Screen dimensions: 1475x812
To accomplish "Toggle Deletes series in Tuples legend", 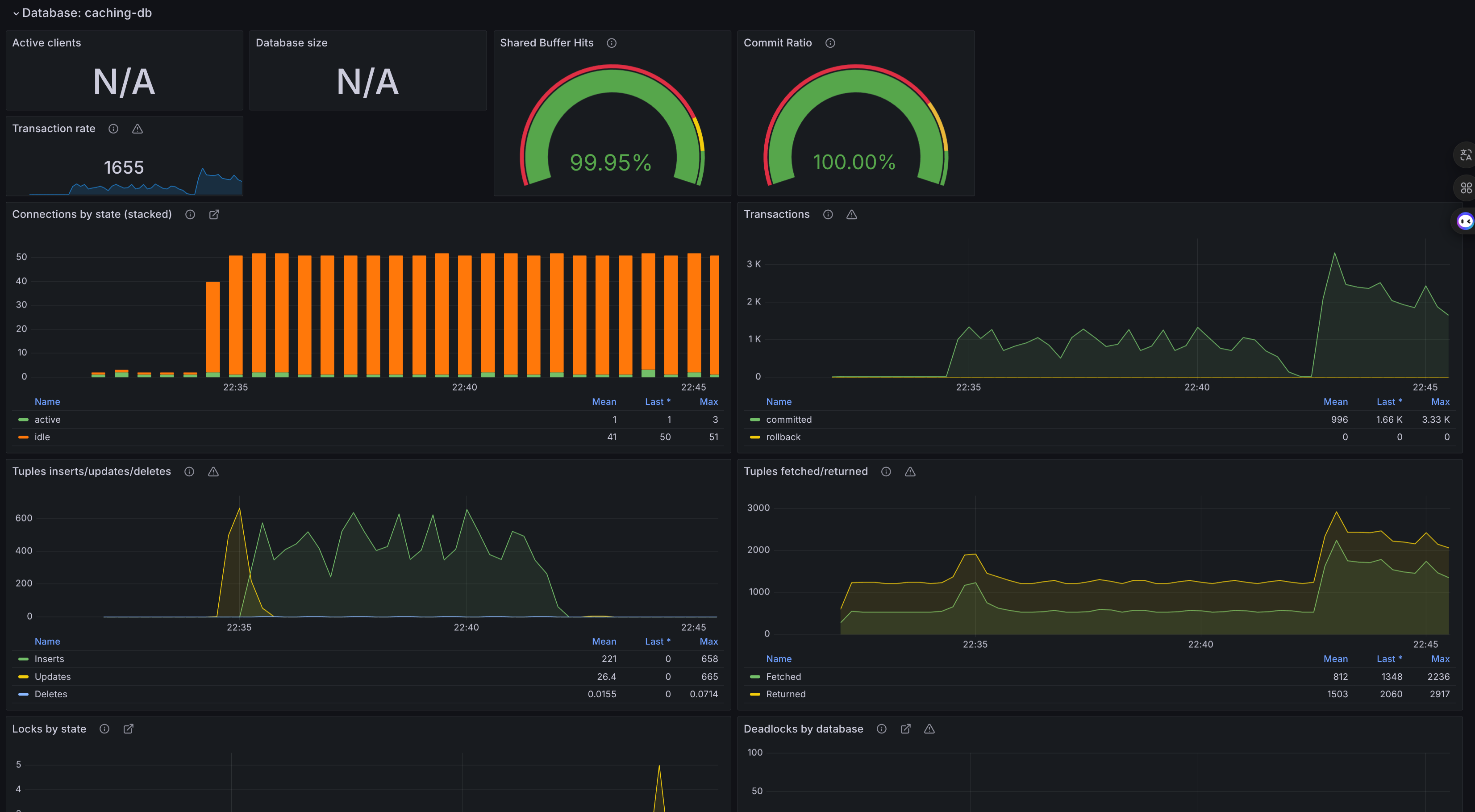I will [50, 694].
